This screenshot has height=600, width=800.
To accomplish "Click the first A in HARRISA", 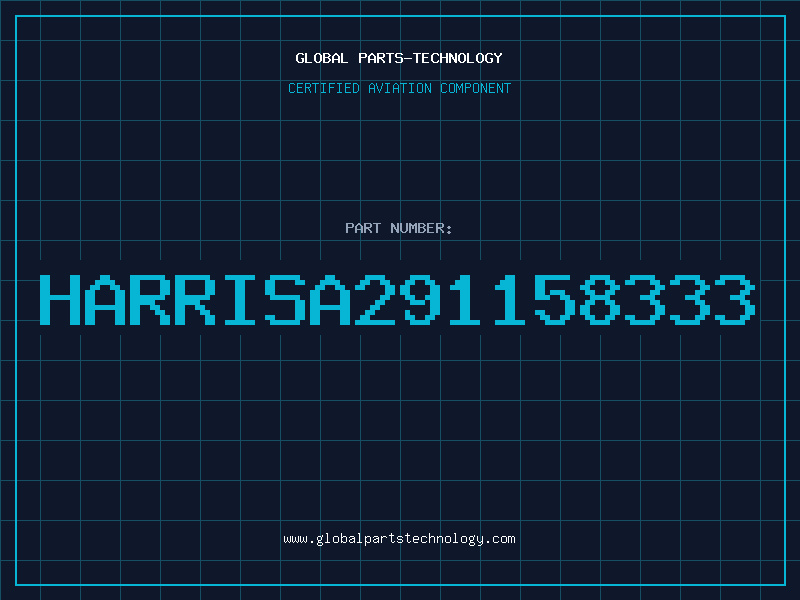I will tap(105, 299).
